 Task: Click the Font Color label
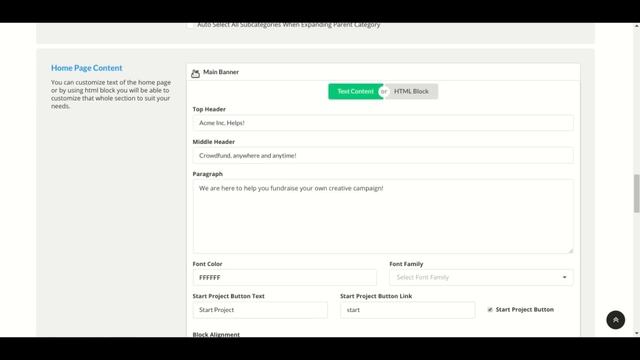click(x=207, y=264)
